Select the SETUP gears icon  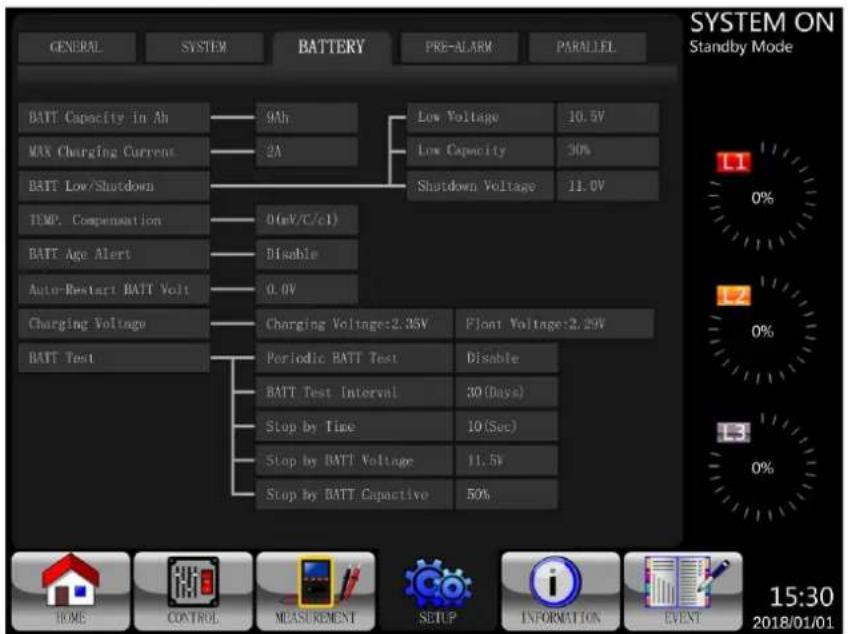pyautogui.click(x=438, y=592)
